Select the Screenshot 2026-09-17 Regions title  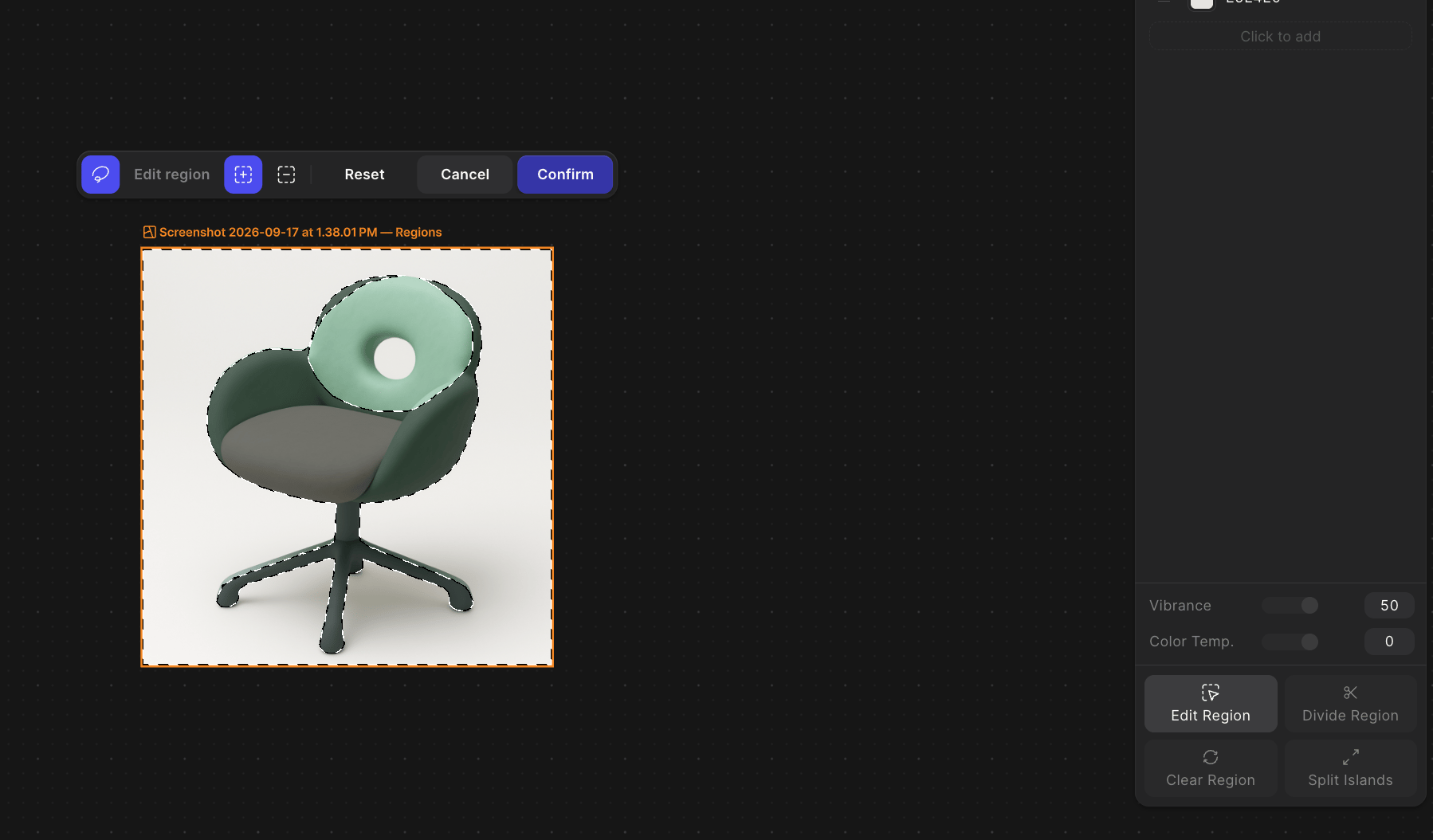pyautogui.click(x=300, y=232)
